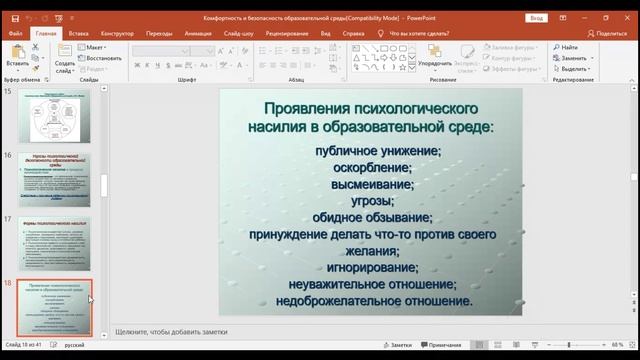Click the decrease font size icon
640x360 pixels.
coord(231,51)
